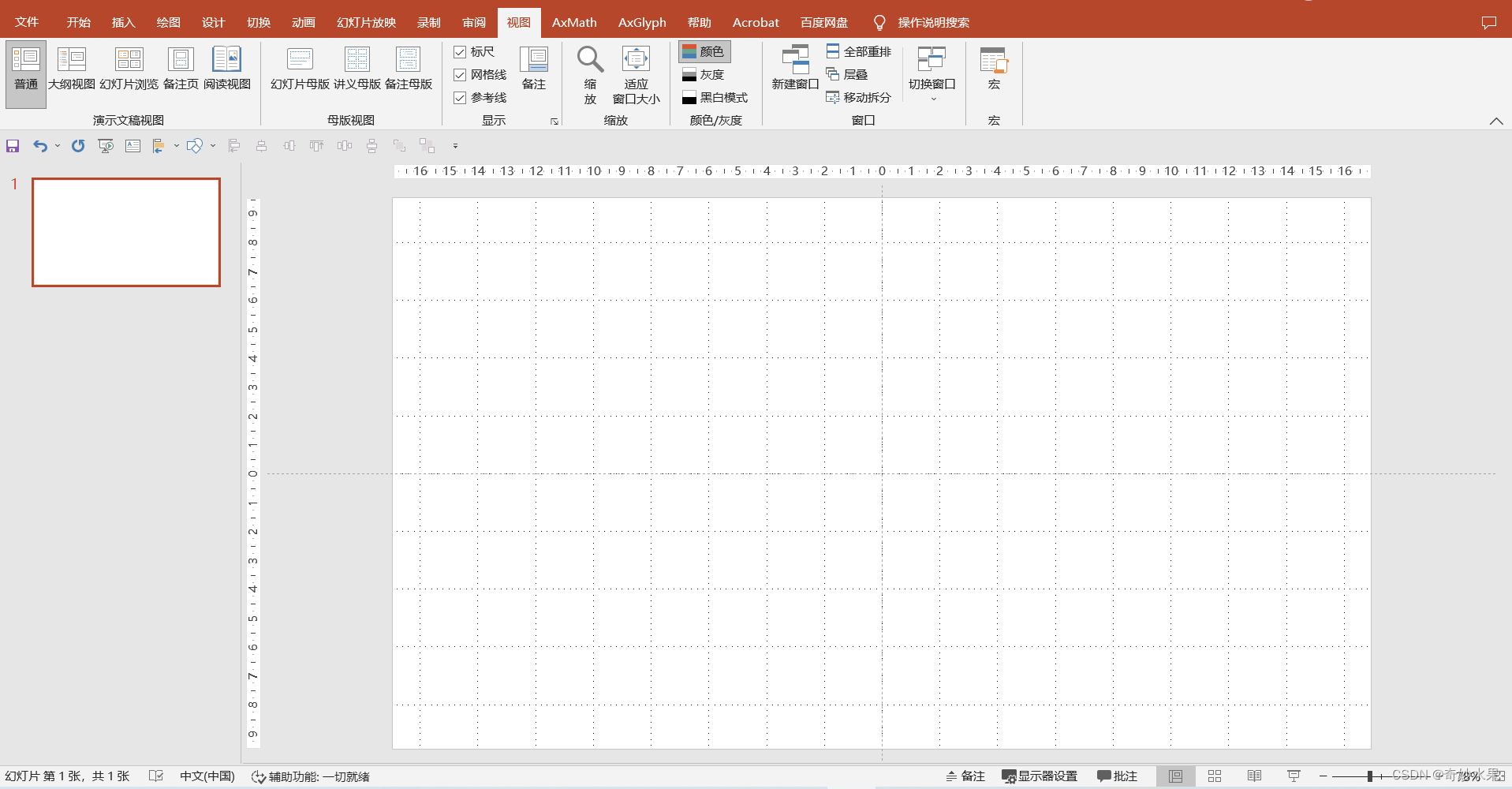This screenshot has height=789, width=1512.
Task: Click slide sorter icon in status bar
Action: 1215,776
